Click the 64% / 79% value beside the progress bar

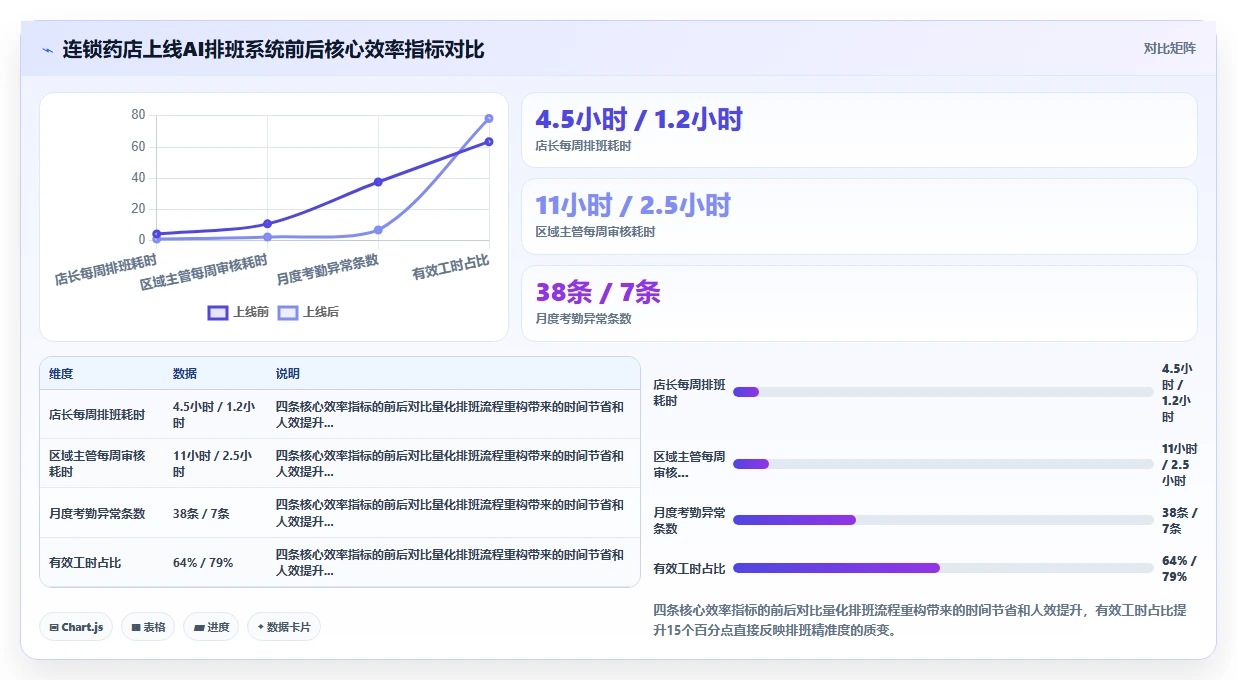tap(1179, 568)
